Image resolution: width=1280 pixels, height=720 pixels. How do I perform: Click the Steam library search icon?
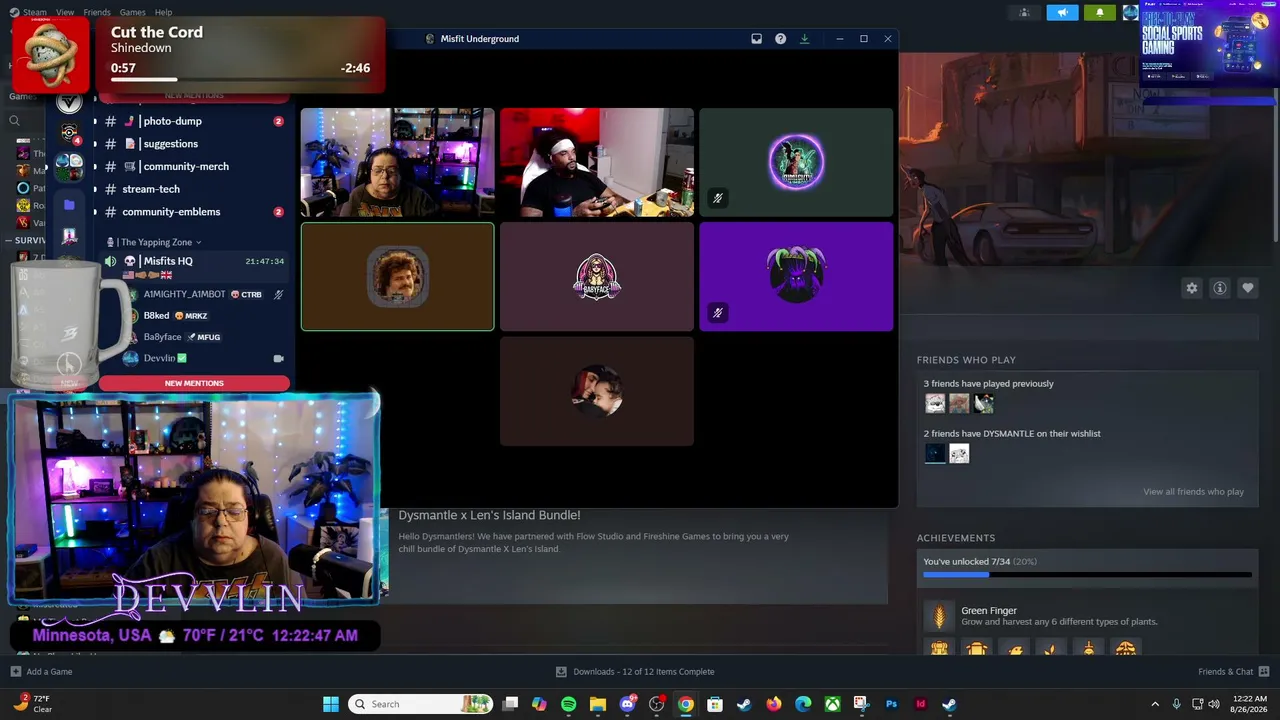click(x=14, y=121)
